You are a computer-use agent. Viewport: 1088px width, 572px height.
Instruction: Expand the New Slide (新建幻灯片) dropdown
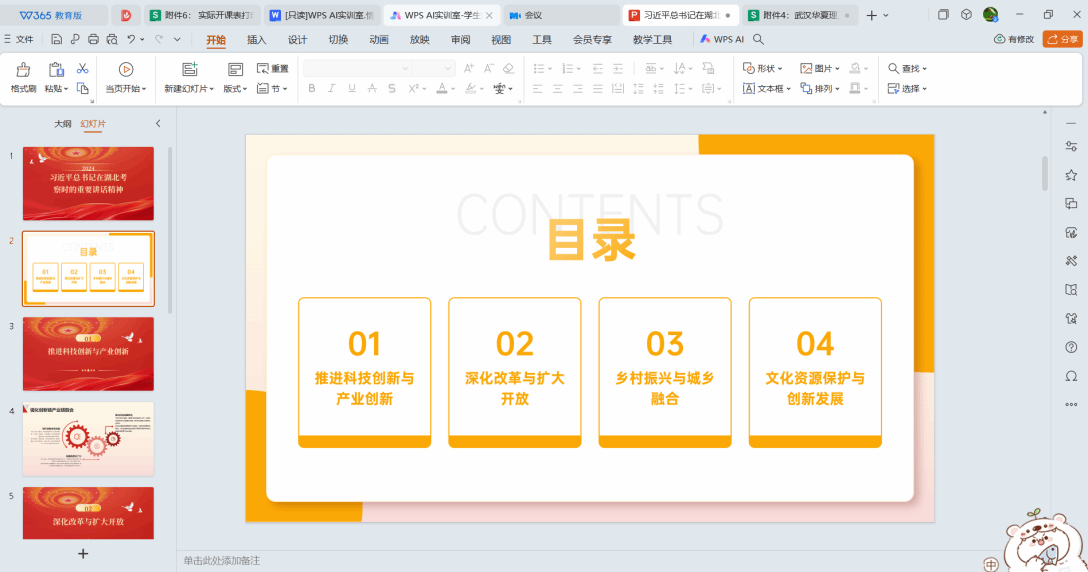pyautogui.click(x=189, y=88)
